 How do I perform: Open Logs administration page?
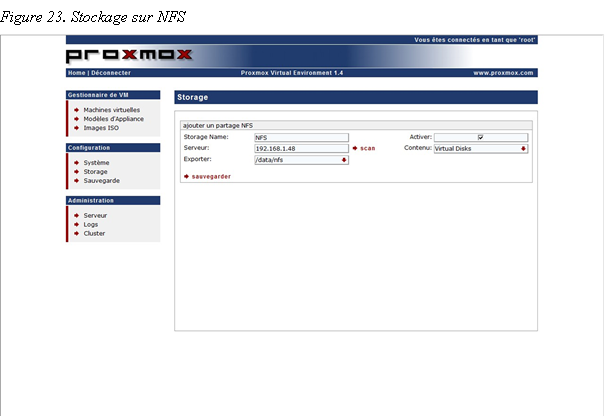(91, 225)
